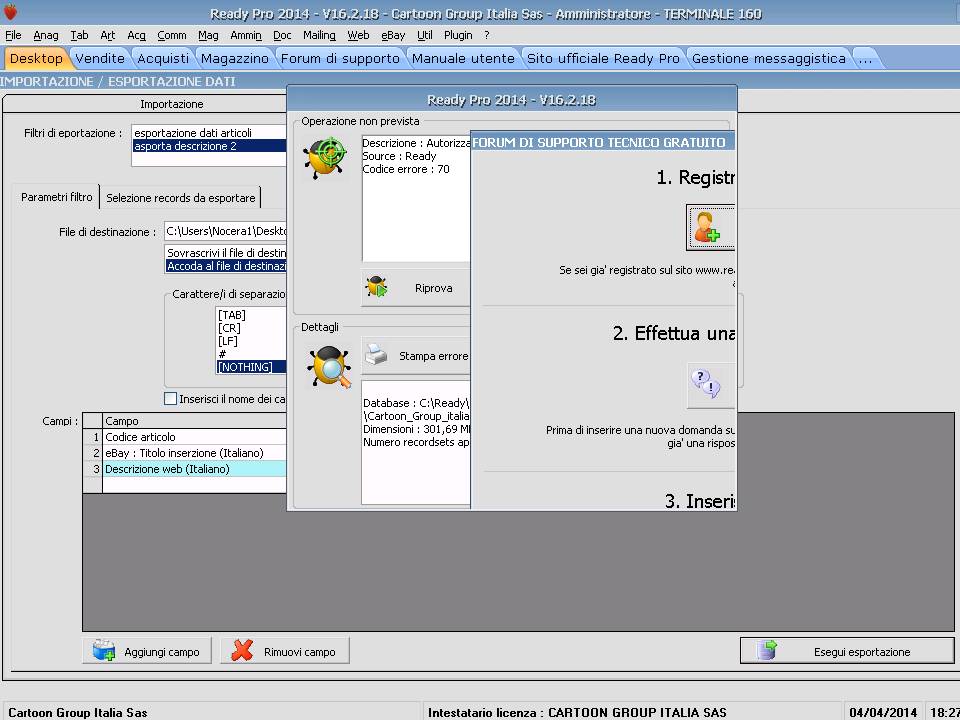The width and height of the screenshot is (960, 720).
Task: Switch to the Desktop tab
Action: tap(36, 58)
